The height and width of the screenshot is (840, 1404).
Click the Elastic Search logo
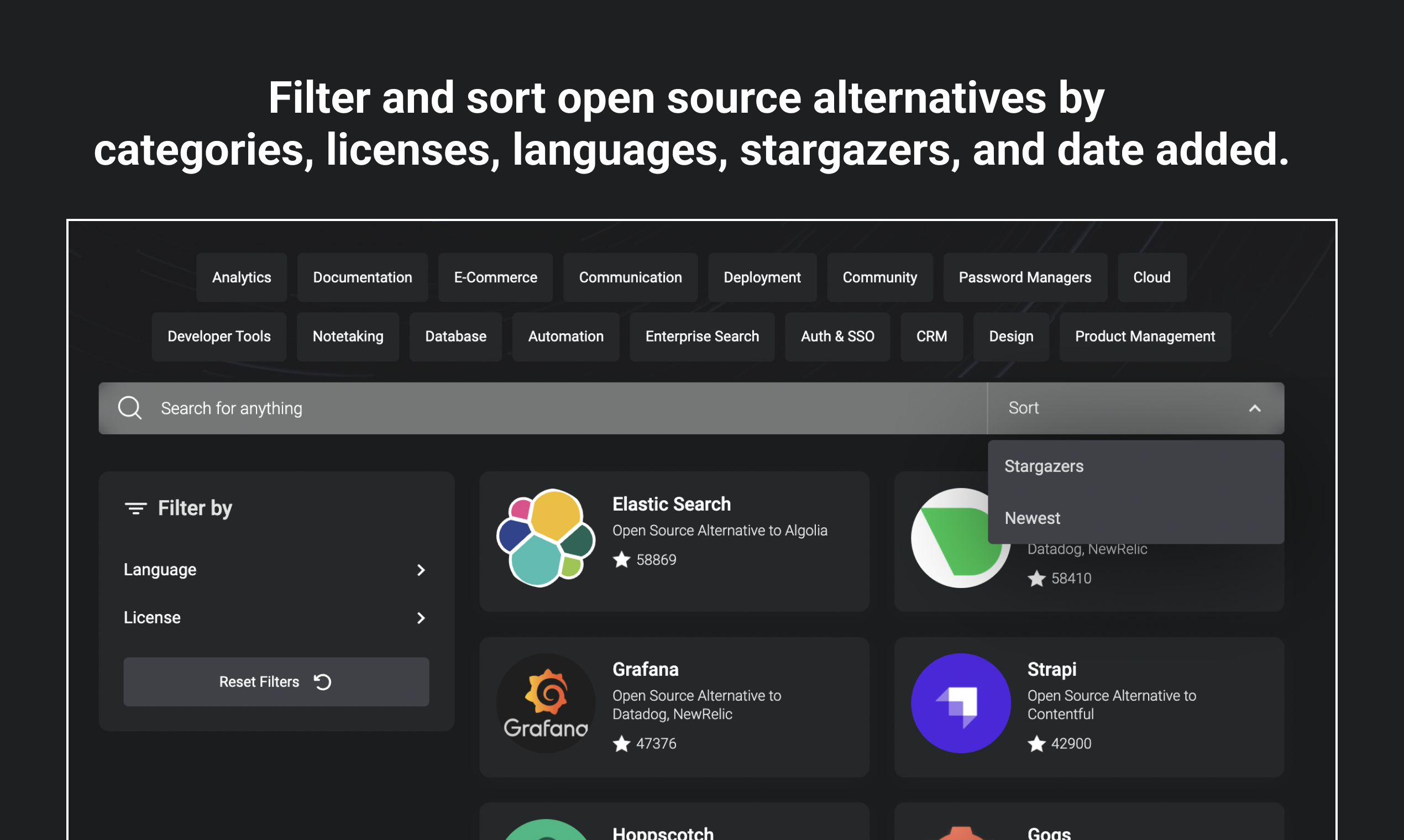click(546, 538)
